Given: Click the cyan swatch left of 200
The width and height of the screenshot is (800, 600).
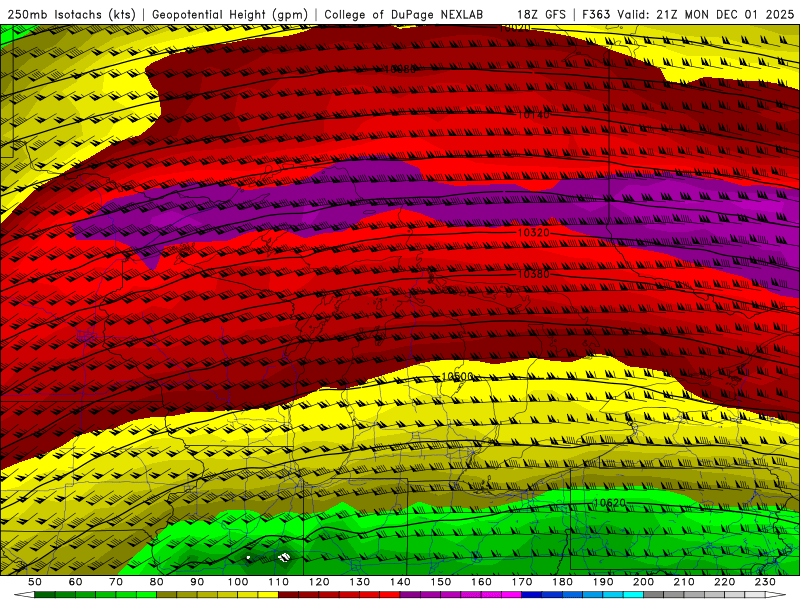Looking at the screenshot, I should [634, 595].
